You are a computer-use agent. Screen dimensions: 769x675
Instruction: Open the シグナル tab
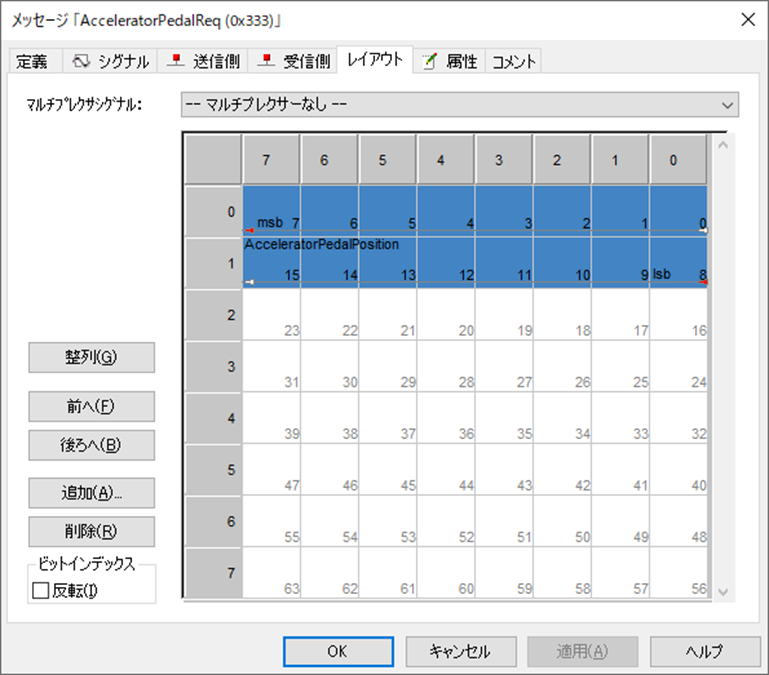point(110,62)
